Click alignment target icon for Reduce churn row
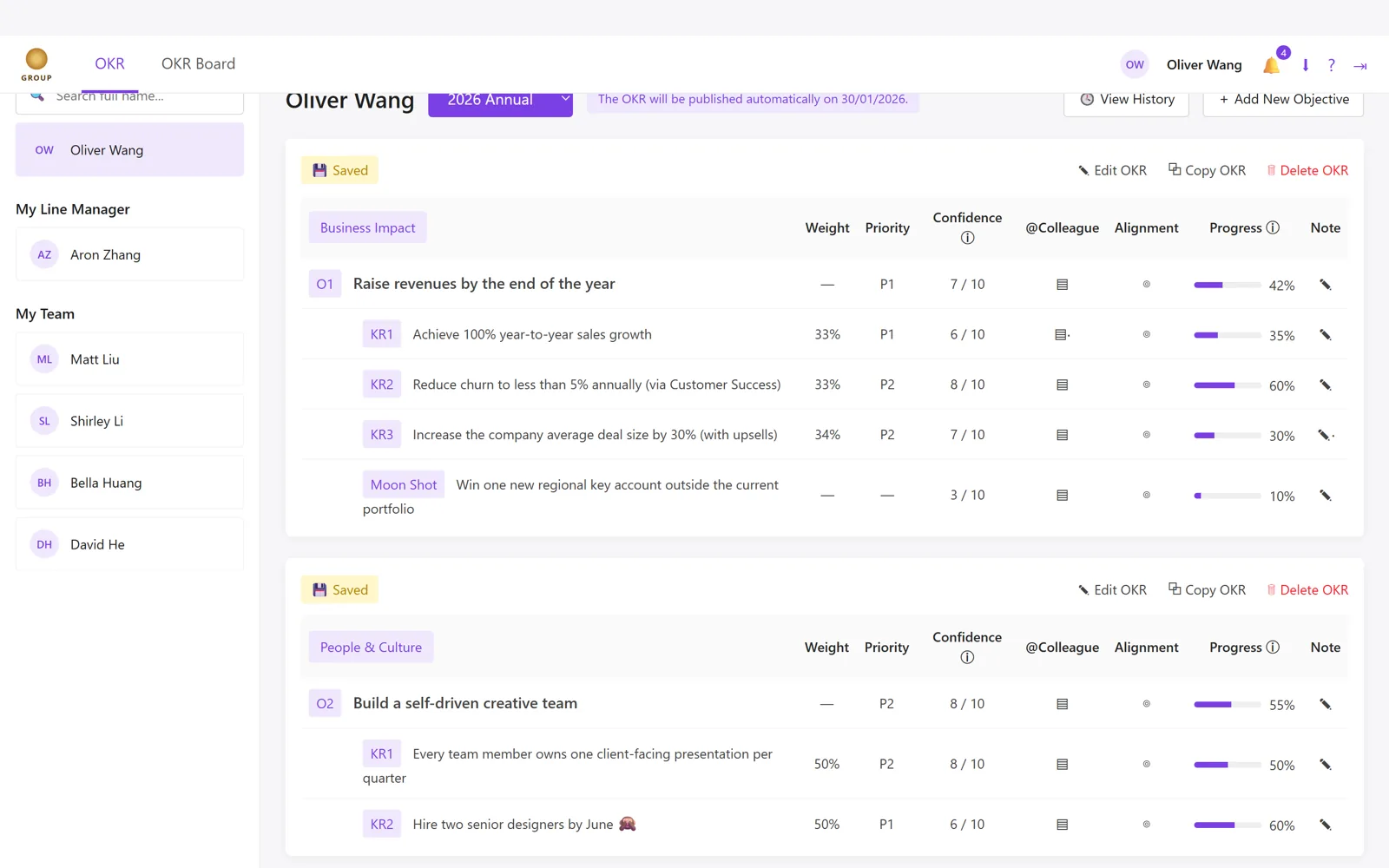Image resolution: width=1389 pixels, height=868 pixels. [x=1146, y=385]
